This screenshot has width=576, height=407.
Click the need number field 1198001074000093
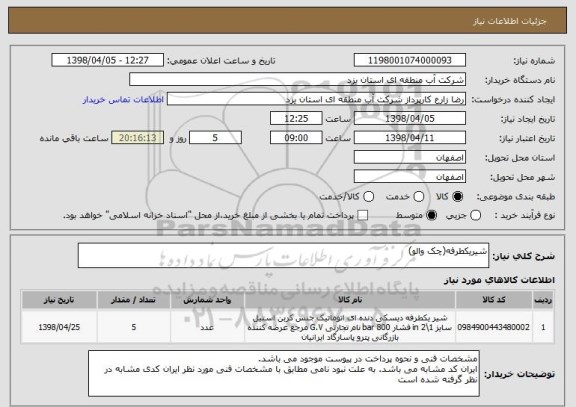[410, 60]
